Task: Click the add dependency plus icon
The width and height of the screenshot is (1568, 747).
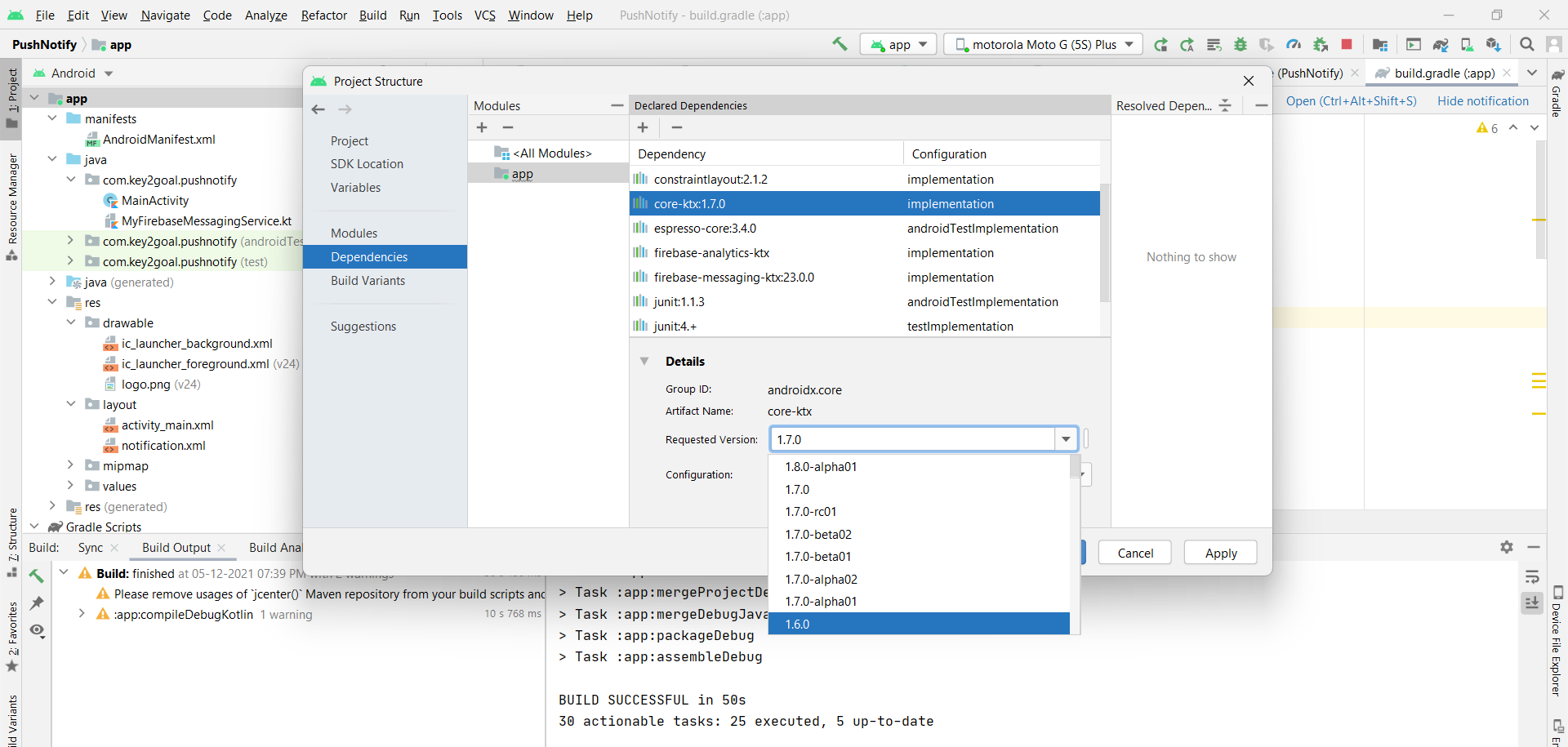Action: 643,127
